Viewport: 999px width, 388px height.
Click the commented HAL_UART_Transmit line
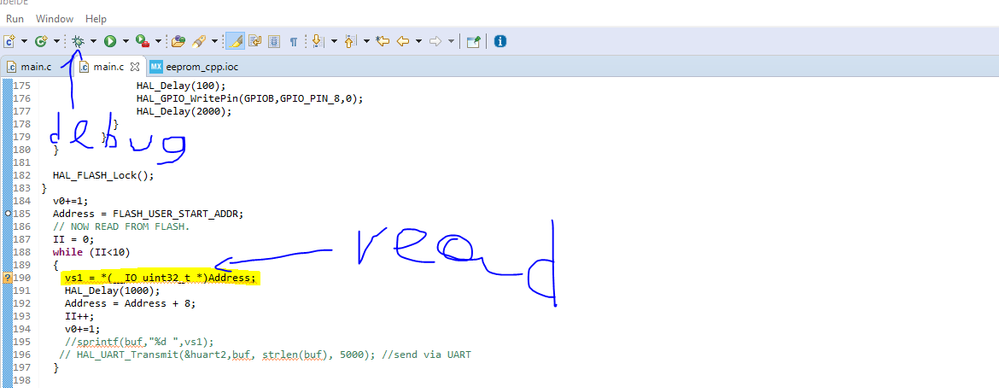(x=265, y=354)
